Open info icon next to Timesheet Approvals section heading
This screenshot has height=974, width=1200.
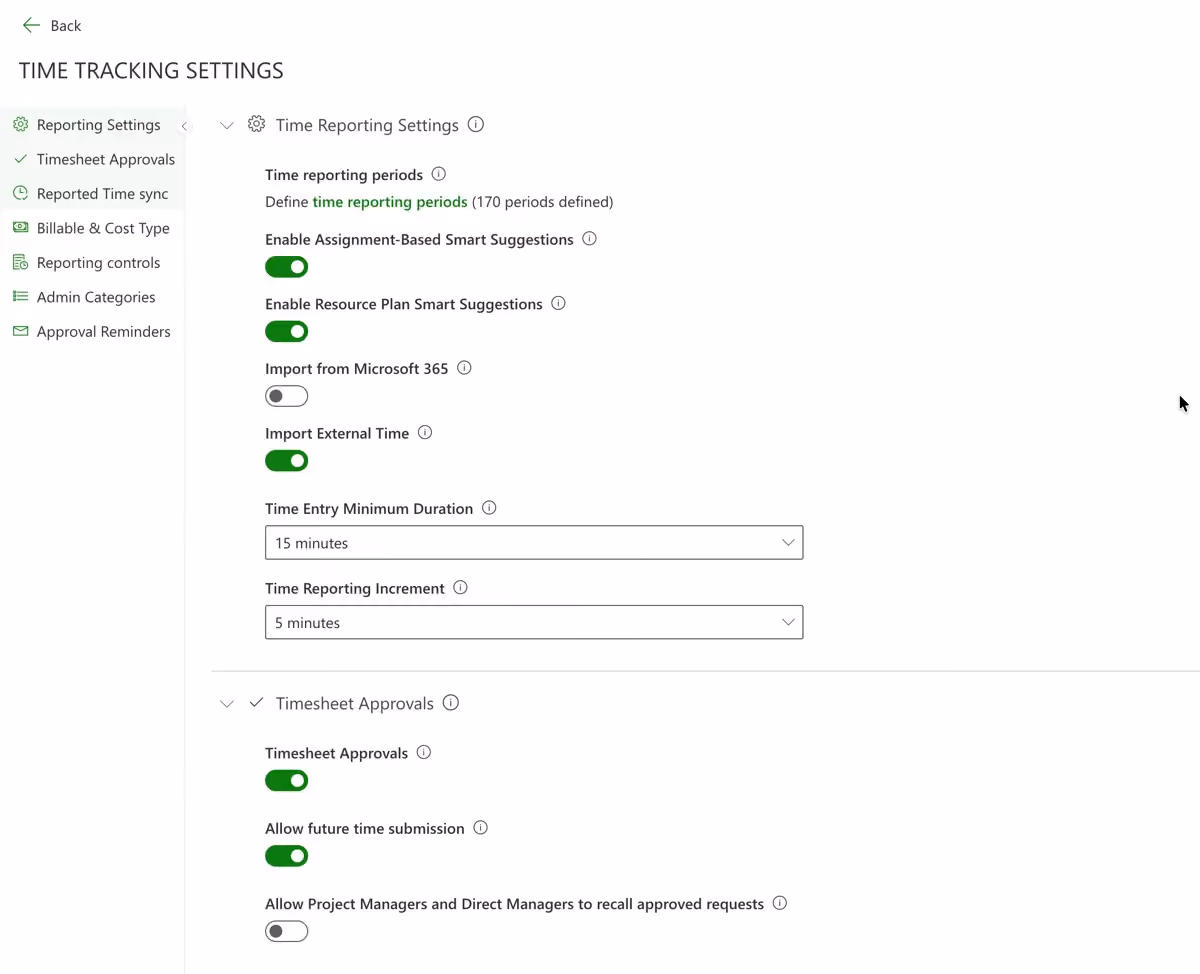tap(451, 703)
